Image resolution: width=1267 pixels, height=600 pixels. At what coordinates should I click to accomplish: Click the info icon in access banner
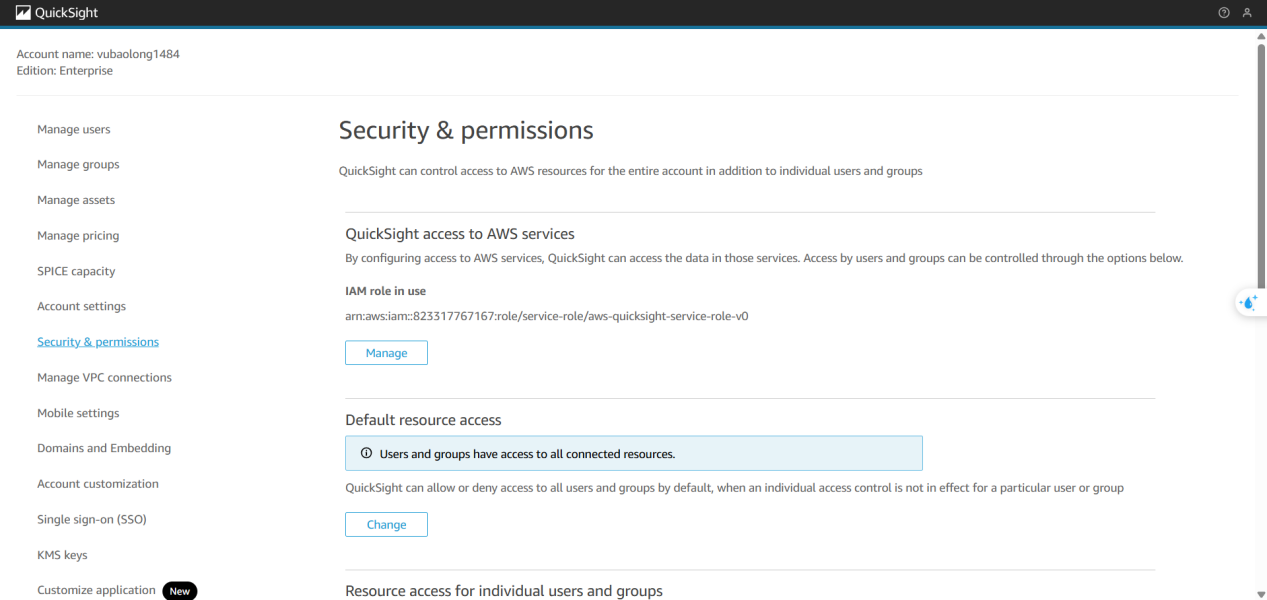(365, 454)
